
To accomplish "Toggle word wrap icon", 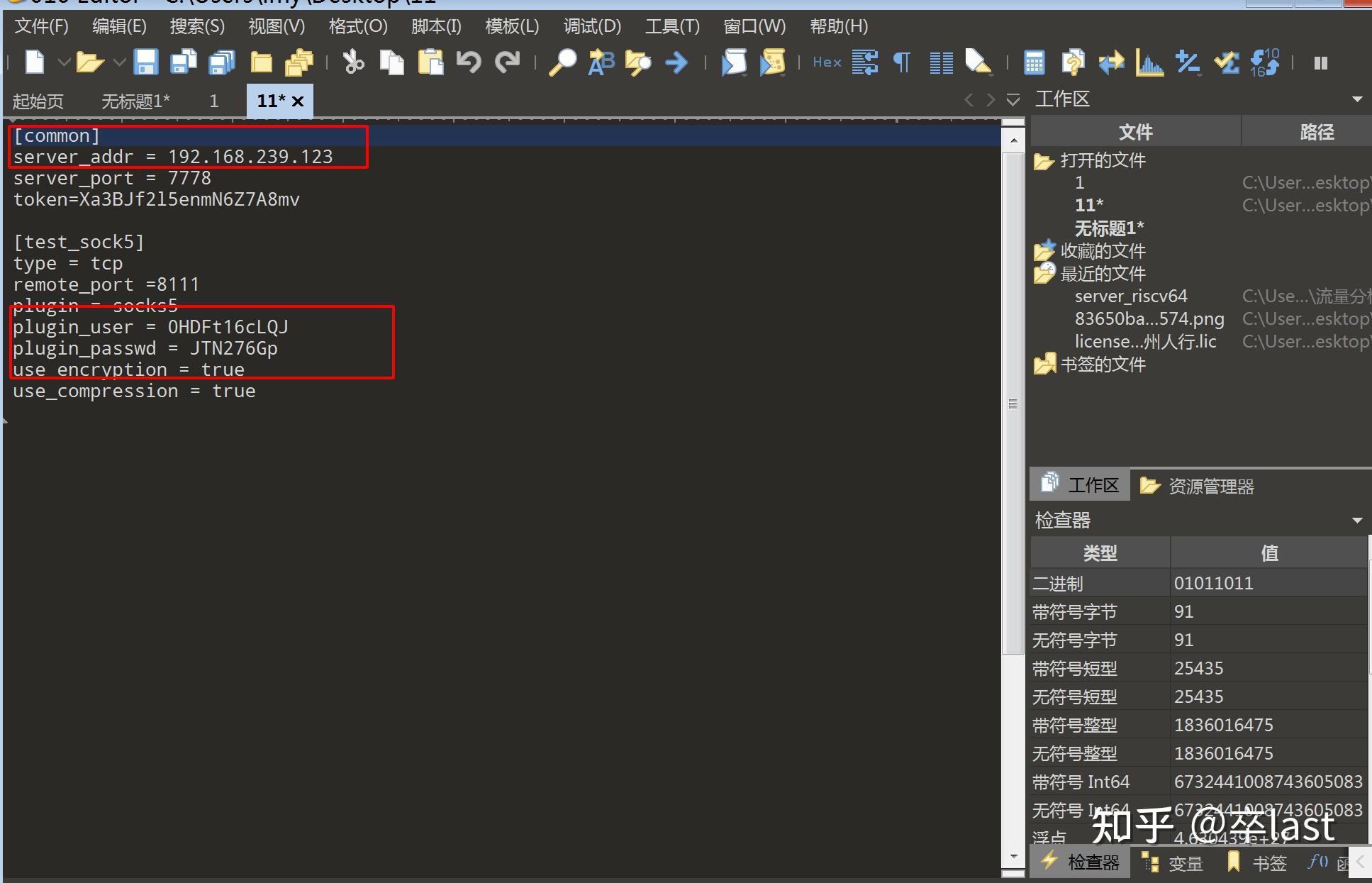I will [x=865, y=63].
